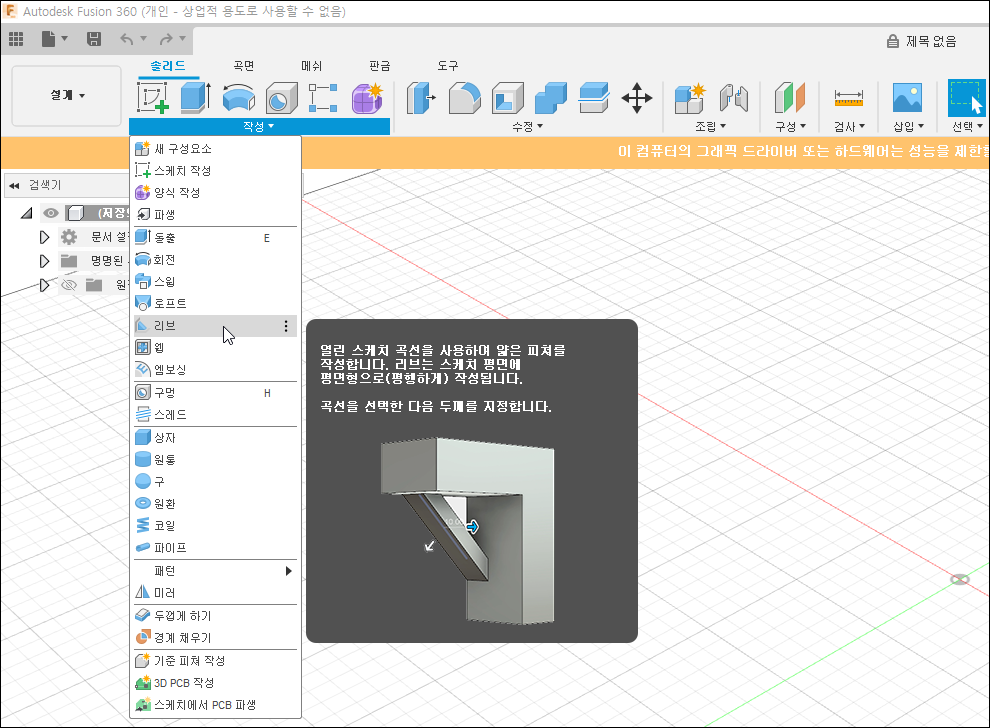Select the Extrude toolbar icon

pyautogui.click(x=196, y=98)
